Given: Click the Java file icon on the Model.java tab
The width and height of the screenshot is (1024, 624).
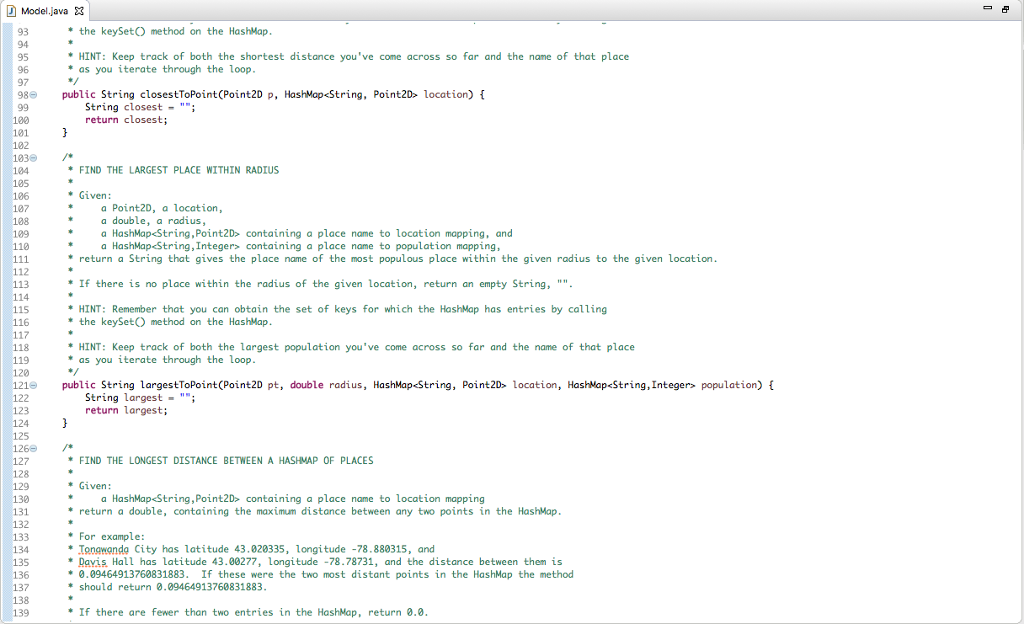Looking at the screenshot, I should coord(12,9).
